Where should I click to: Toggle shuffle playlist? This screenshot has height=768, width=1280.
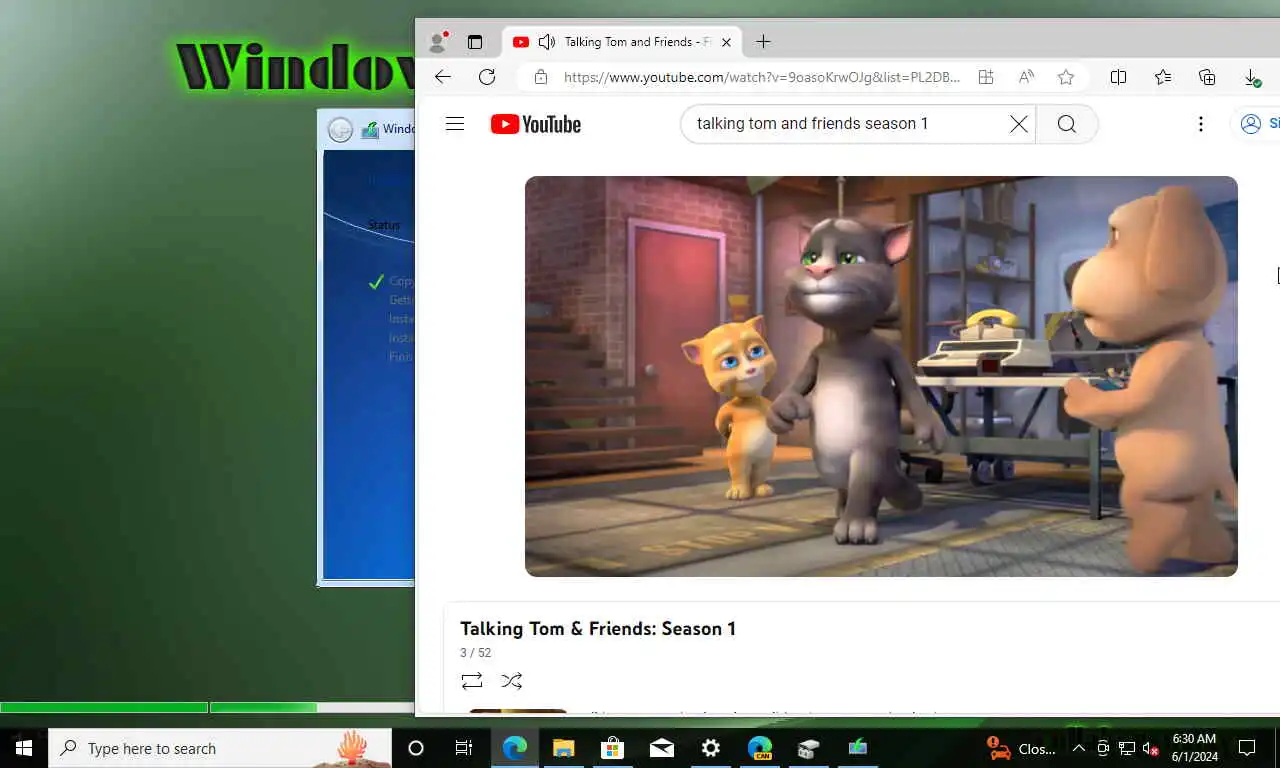512,681
